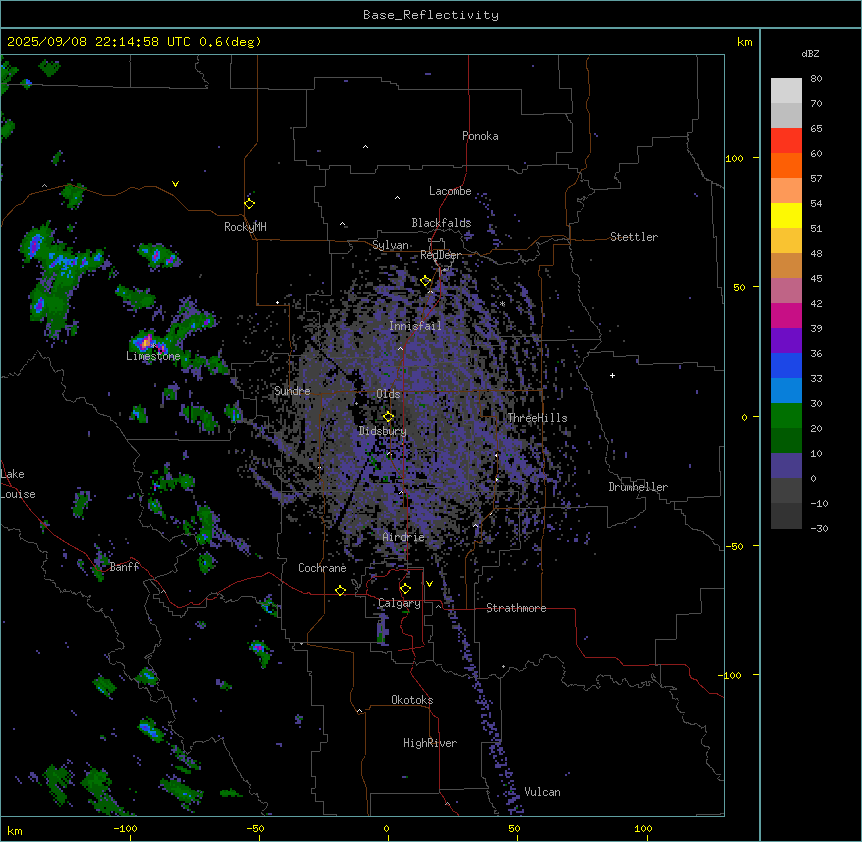Click the Airdrie city label
This screenshot has height=842, width=862.
click(404, 537)
